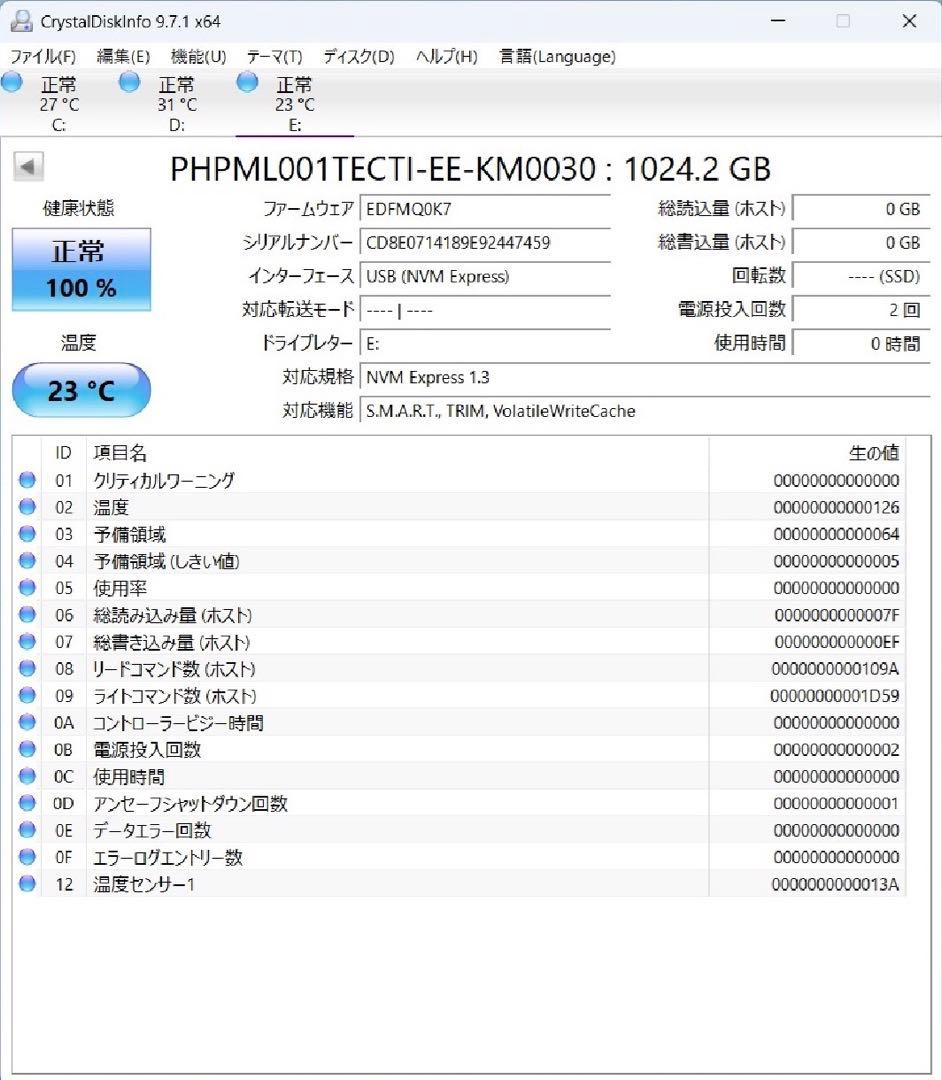Image resolution: width=942 pixels, height=1080 pixels.
Task: Click the 使用時間 value 0 時間 field
Action: pyautogui.click(x=861, y=344)
